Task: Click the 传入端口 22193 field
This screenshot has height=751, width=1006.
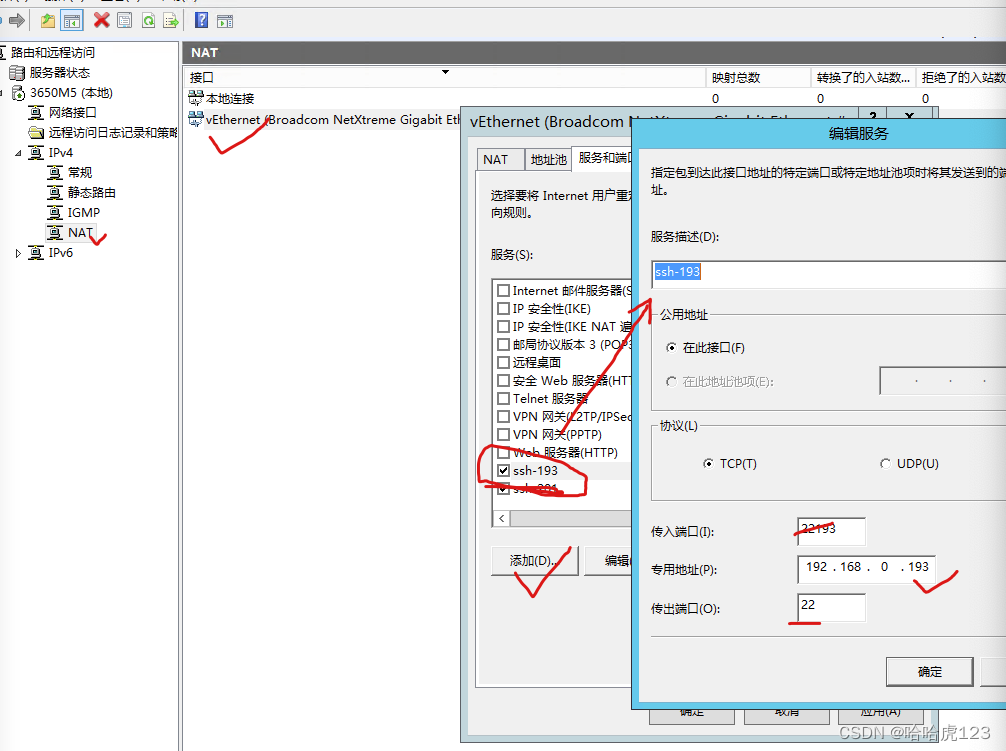Action: pos(831,531)
